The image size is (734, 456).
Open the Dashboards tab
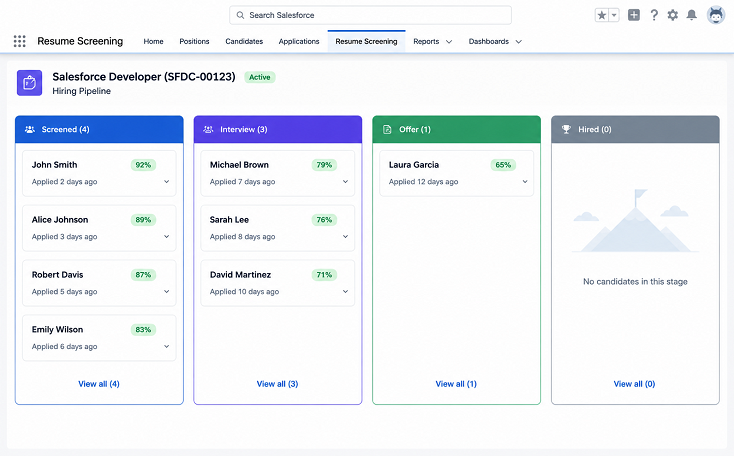tap(489, 41)
